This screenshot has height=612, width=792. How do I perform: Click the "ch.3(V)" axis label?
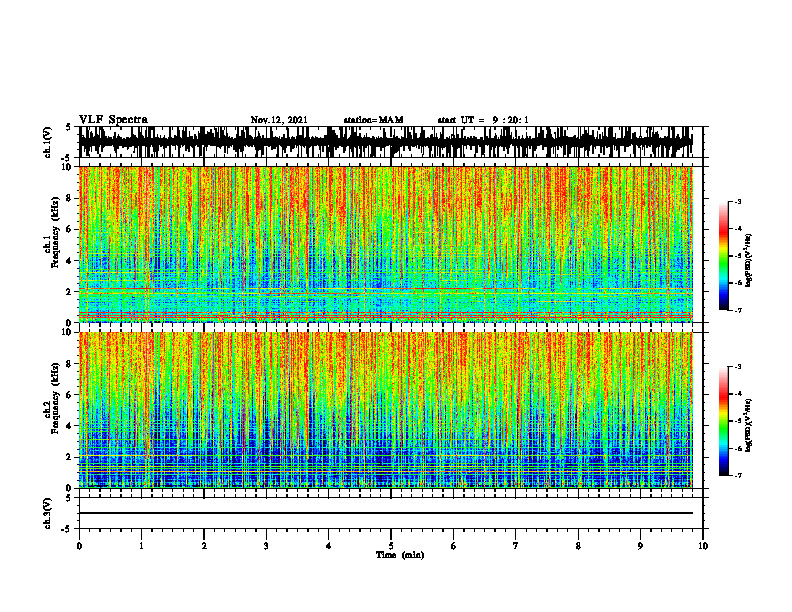pos(47,514)
